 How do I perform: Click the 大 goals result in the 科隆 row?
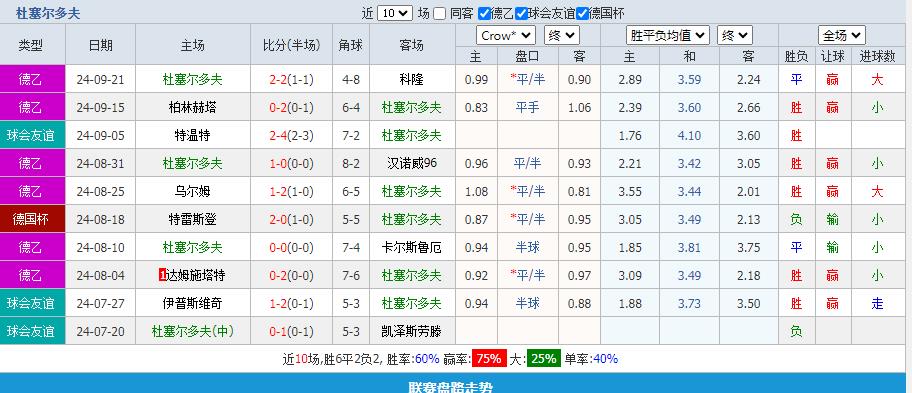(x=878, y=80)
